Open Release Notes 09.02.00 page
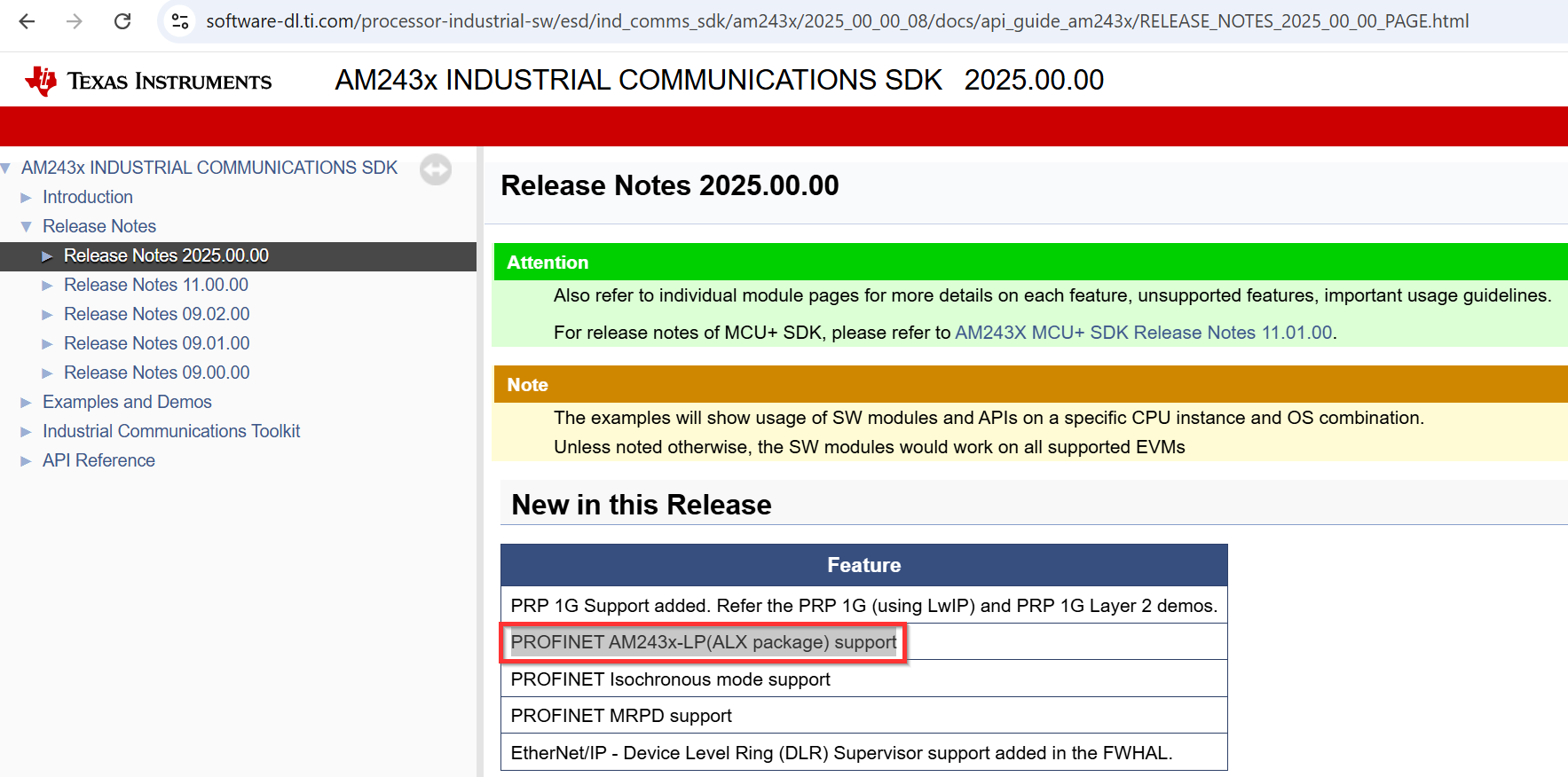 tap(157, 314)
